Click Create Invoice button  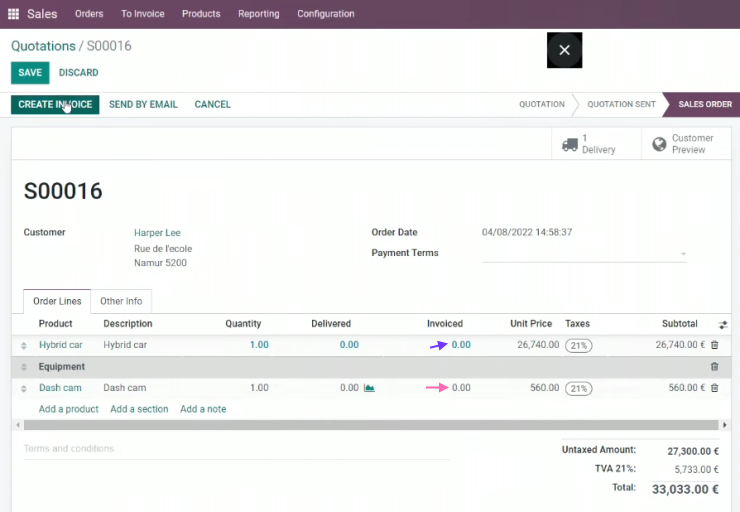[55, 104]
